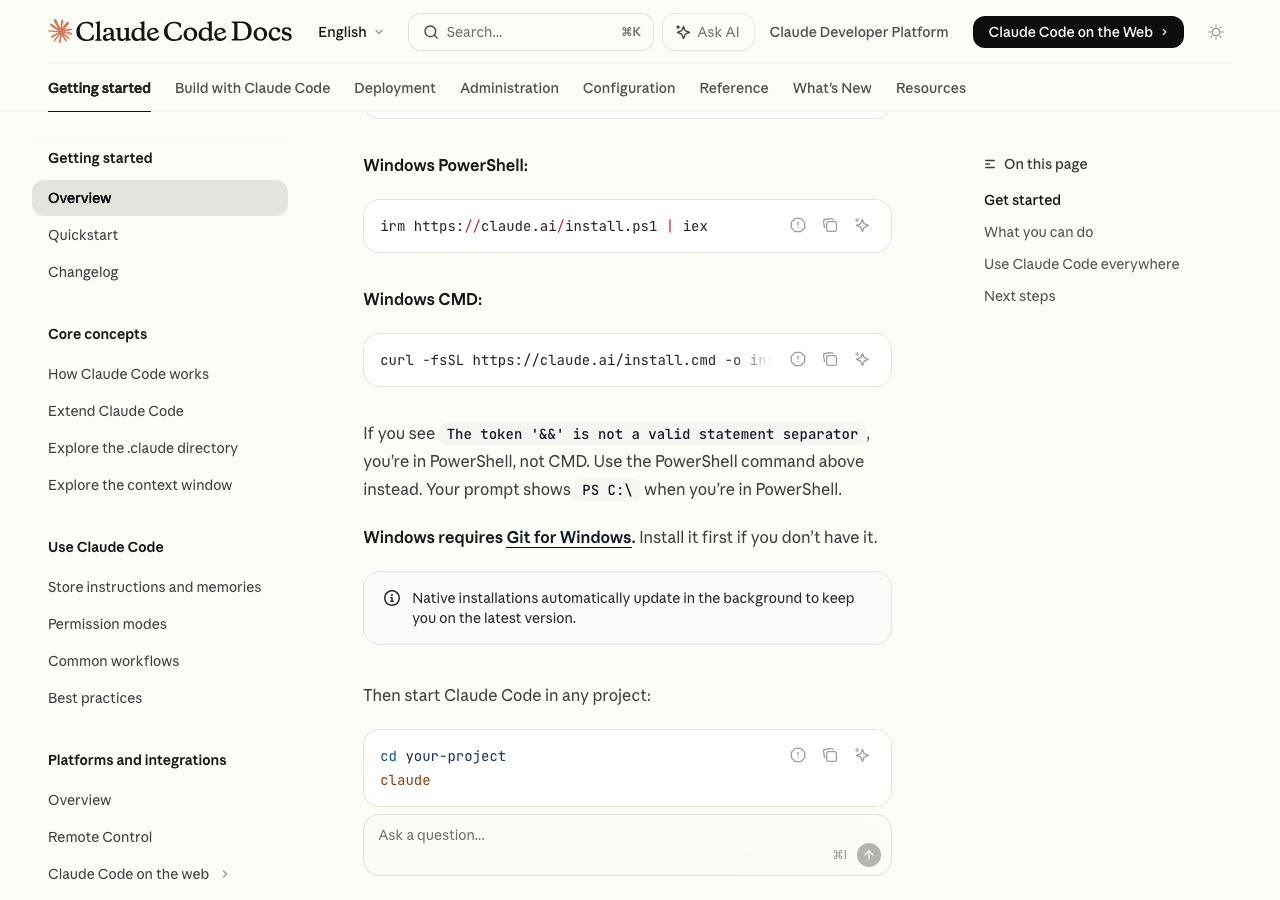
Task: Jump to What you can do section
Action: click(x=1038, y=232)
